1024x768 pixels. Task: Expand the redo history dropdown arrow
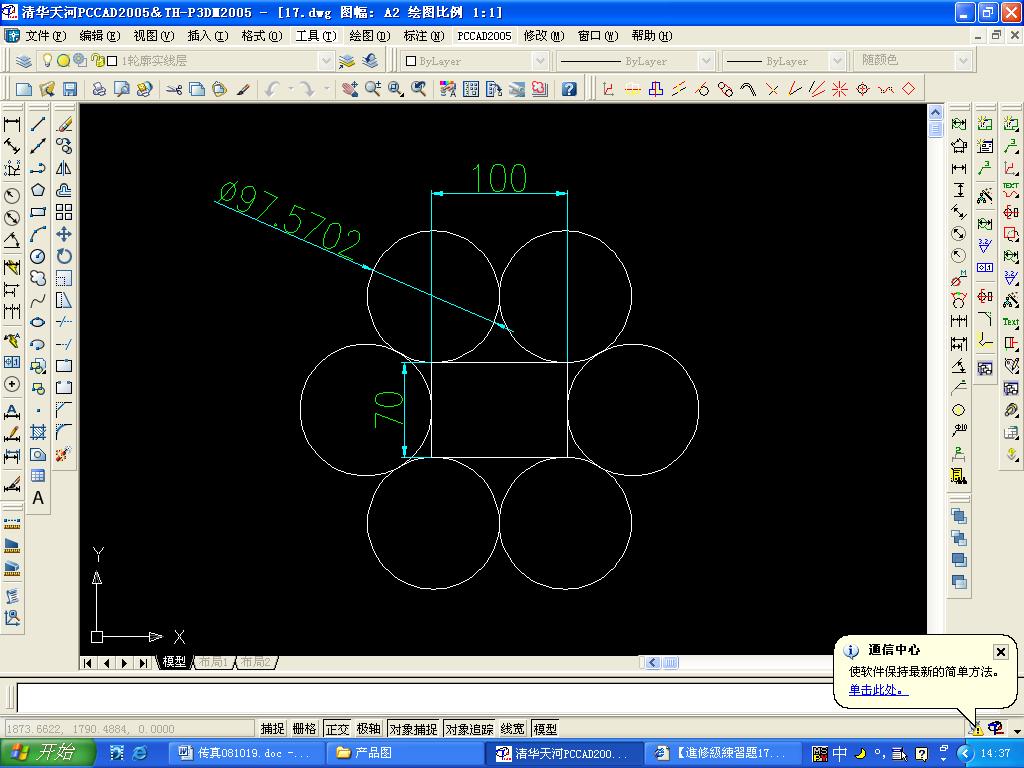pos(327,89)
